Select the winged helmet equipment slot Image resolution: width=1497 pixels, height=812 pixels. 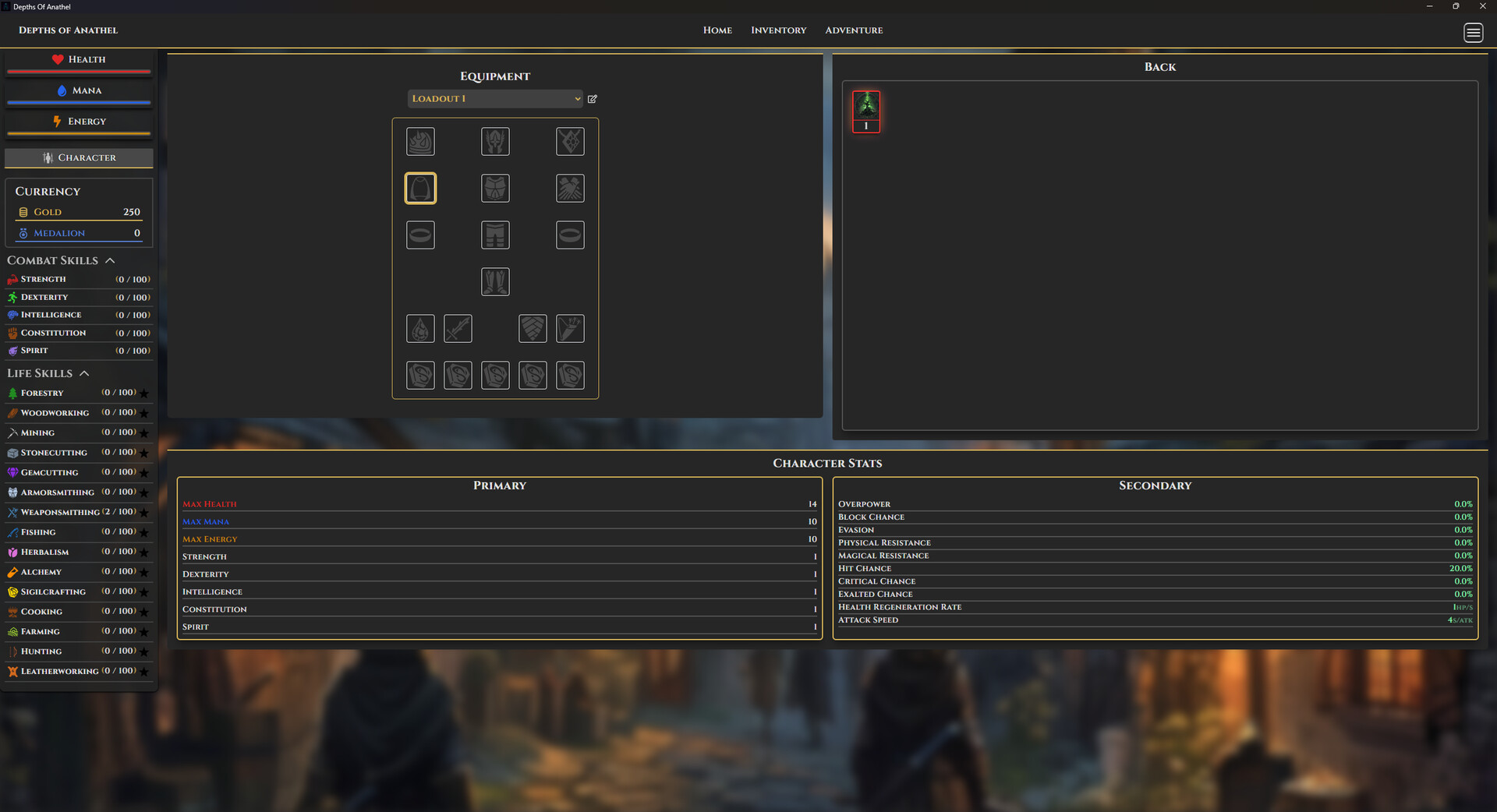tap(495, 141)
